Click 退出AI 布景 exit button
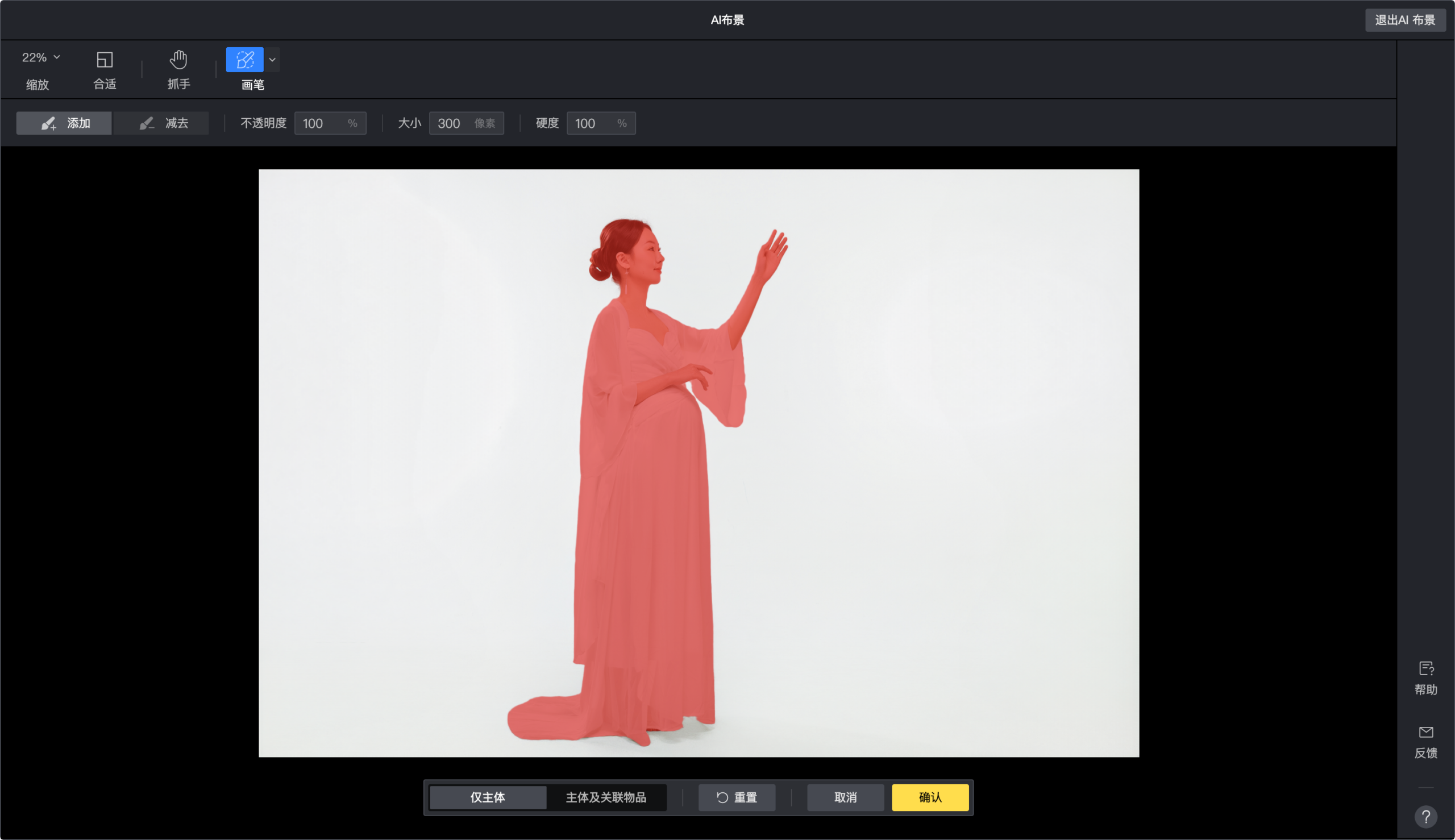1455x840 pixels. (1405, 20)
